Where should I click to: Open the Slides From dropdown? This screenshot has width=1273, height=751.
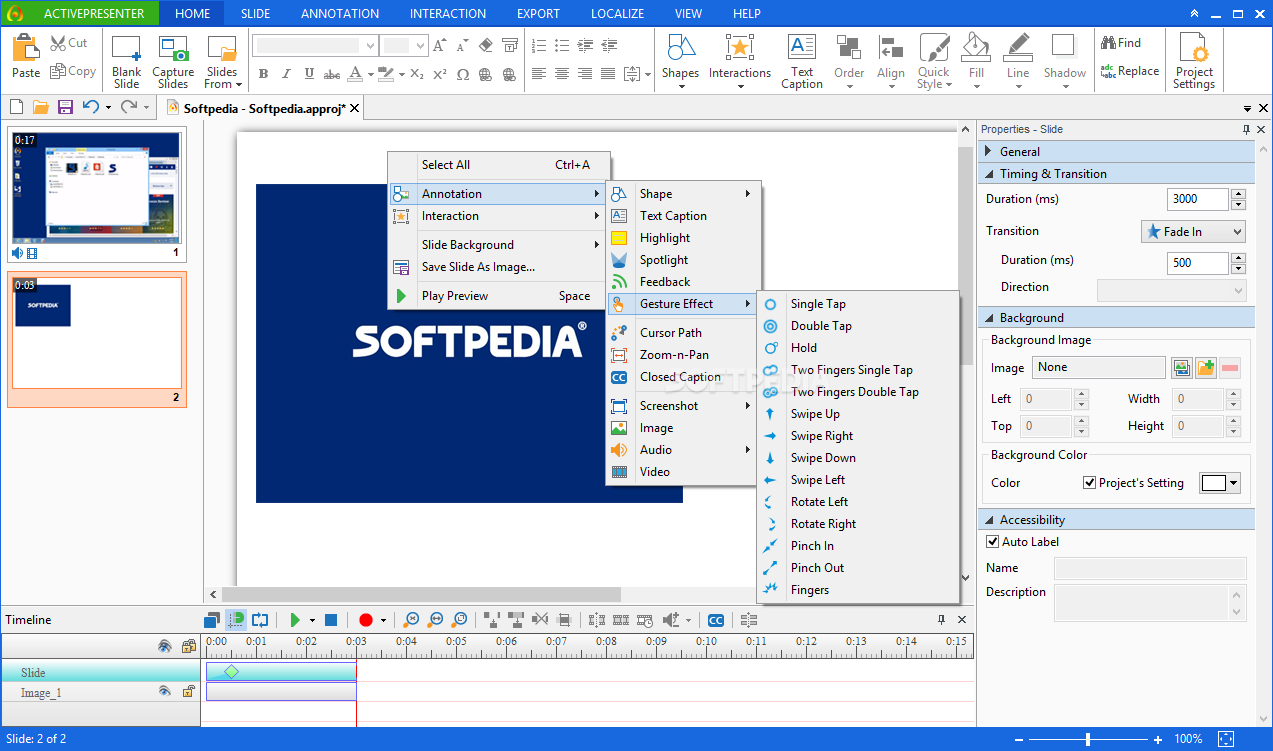[222, 62]
